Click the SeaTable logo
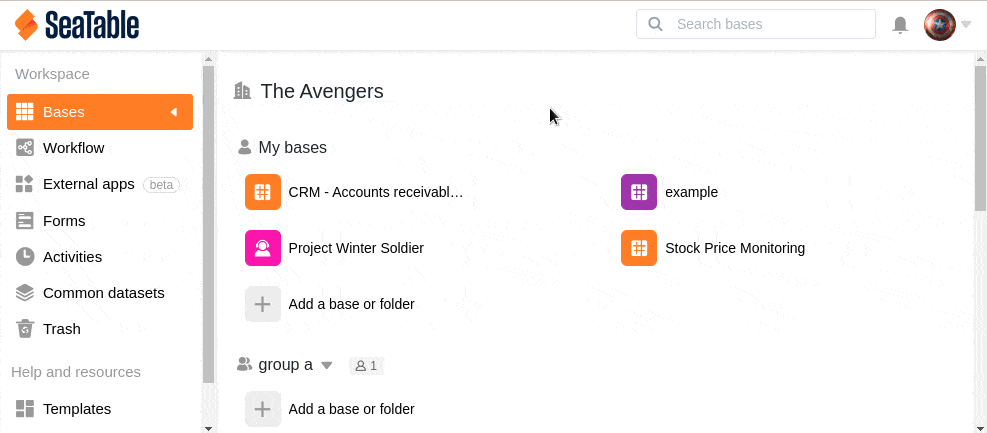Screen dimensions: 987x433 coord(77,25)
